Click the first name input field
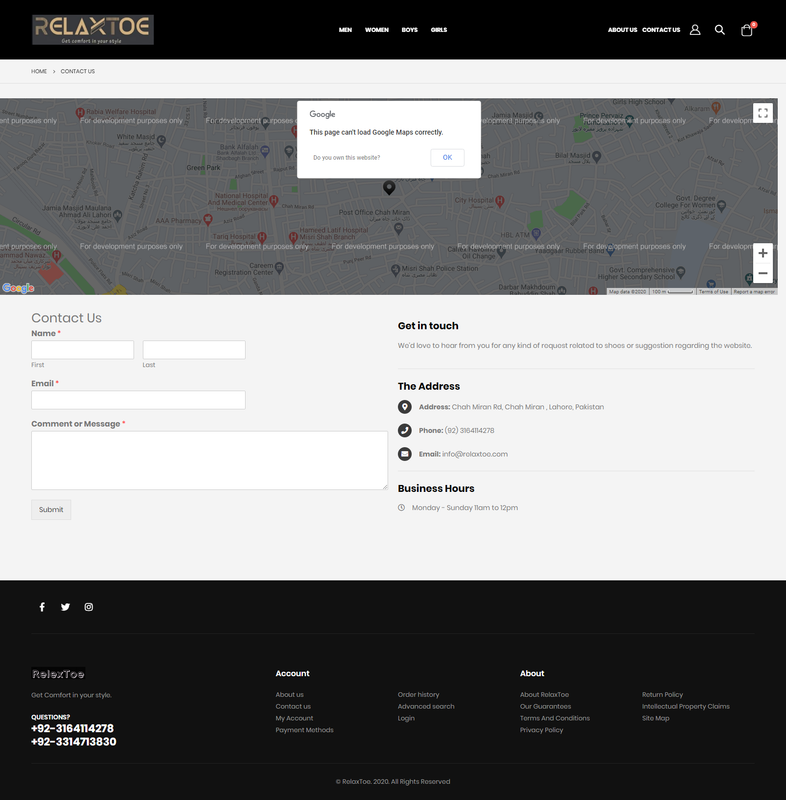The width and height of the screenshot is (786, 800). (83, 350)
